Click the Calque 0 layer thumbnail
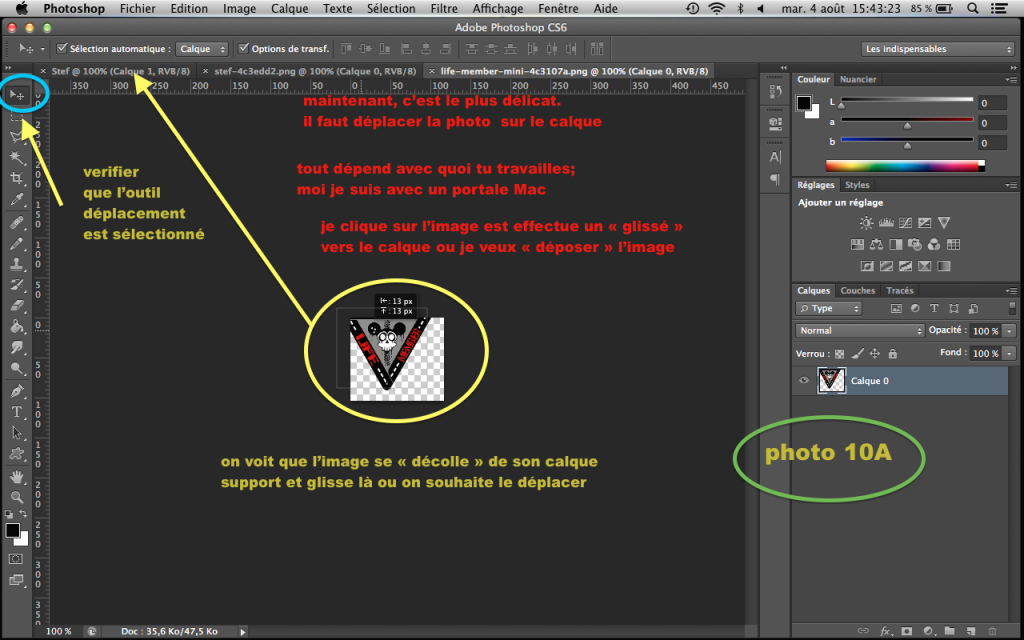Image resolution: width=1024 pixels, height=640 pixels. click(831, 381)
